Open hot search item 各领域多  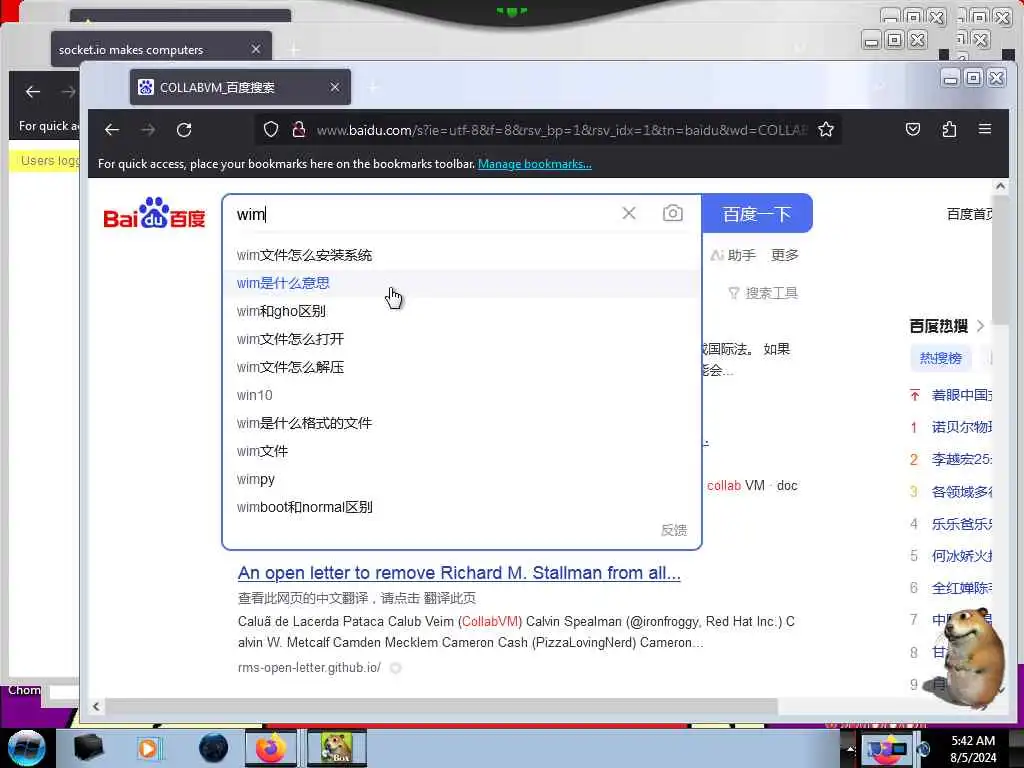(x=961, y=492)
